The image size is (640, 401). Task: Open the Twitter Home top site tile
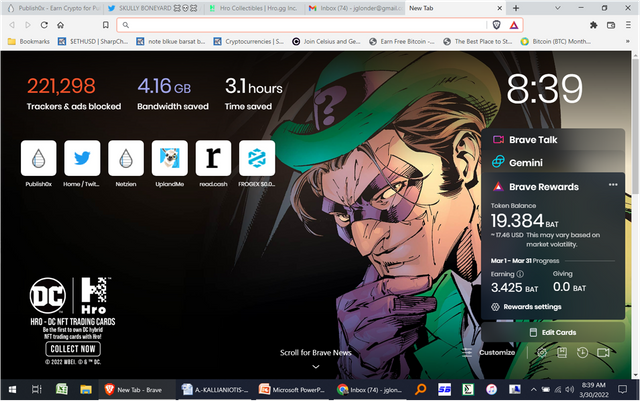(x=82, y=158)
